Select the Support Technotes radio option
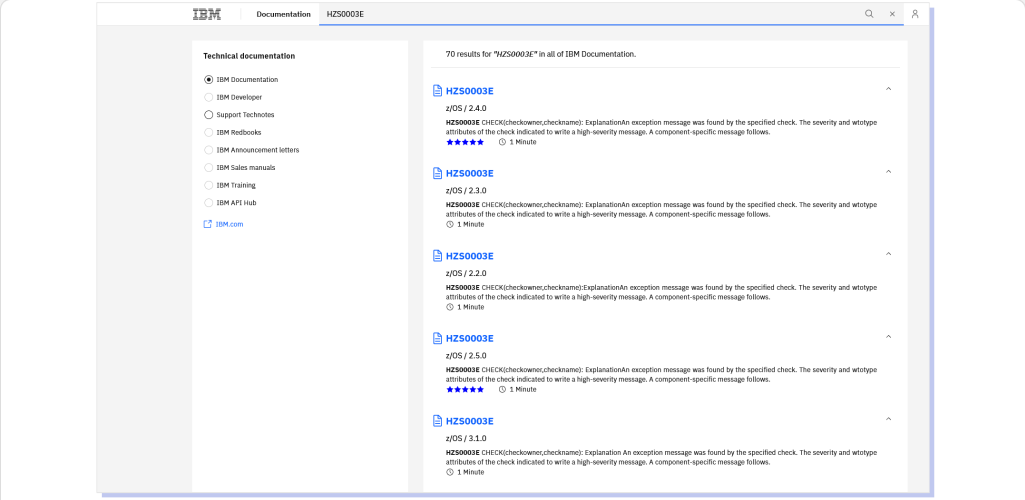Viewport: 1025px width, 500px height. tap(209, 115)
